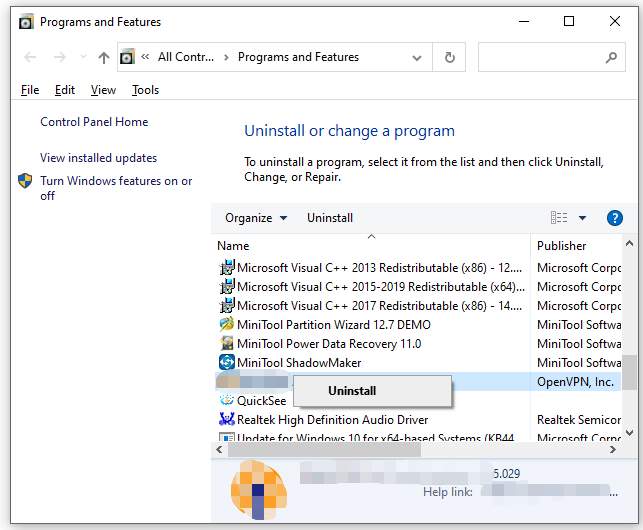
Task: Choose Uninstall from the context menu
Action: coord(352,391)
